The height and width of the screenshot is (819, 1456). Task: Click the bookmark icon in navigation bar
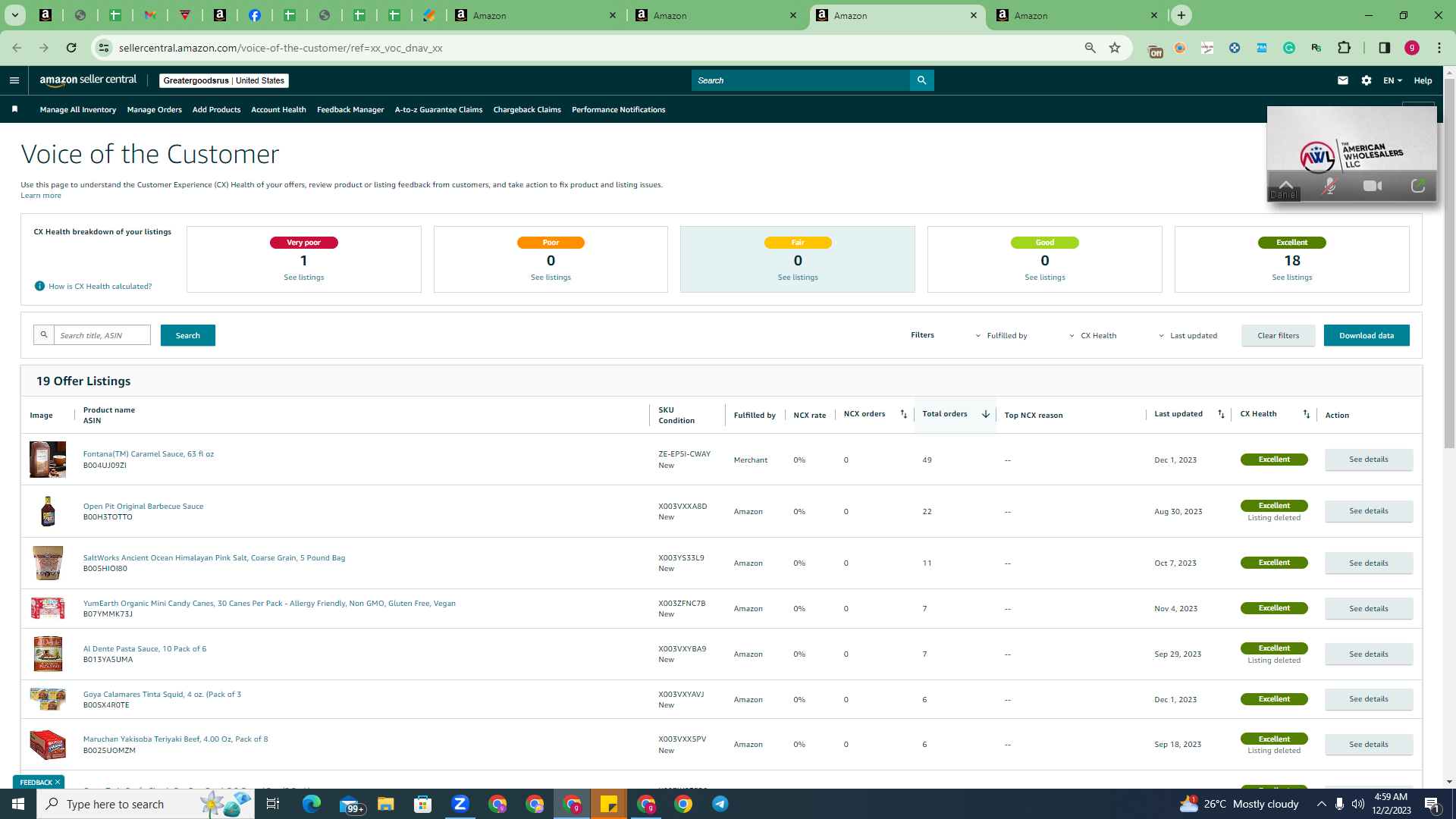click(15, 109)
